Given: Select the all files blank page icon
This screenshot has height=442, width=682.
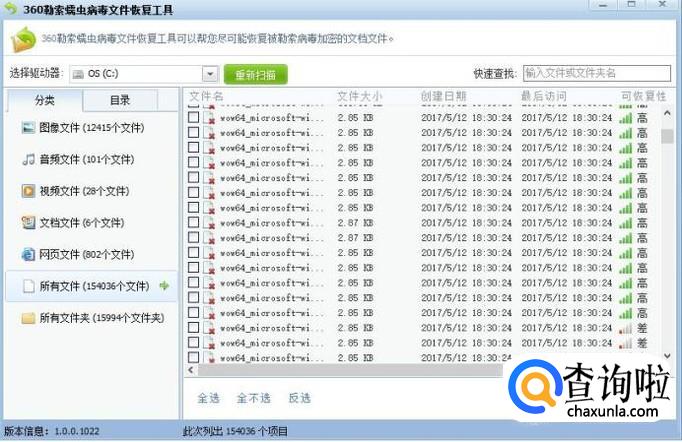Looking at the screenshot, I should (x=29, y=286).
